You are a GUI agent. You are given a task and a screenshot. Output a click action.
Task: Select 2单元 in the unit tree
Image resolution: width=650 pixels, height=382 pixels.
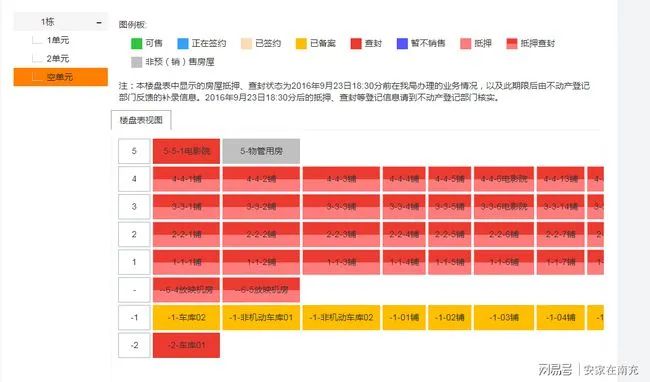pyautogui.click(x=58, y=58)
